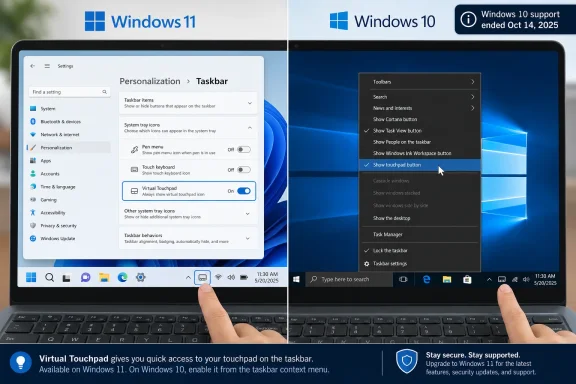Launch Edge from the Windows 10 taskbar

click(426, 279)
